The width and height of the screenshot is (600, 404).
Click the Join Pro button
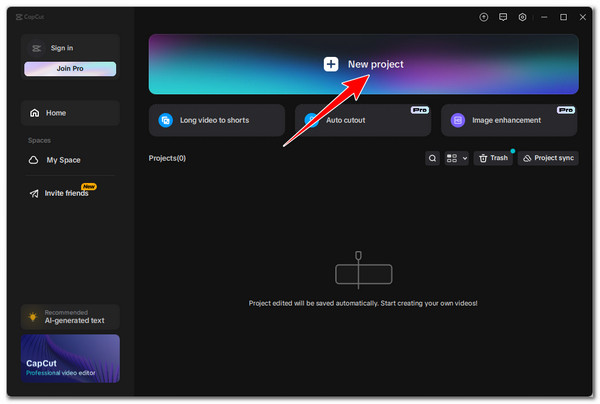(x=70, y=68)
